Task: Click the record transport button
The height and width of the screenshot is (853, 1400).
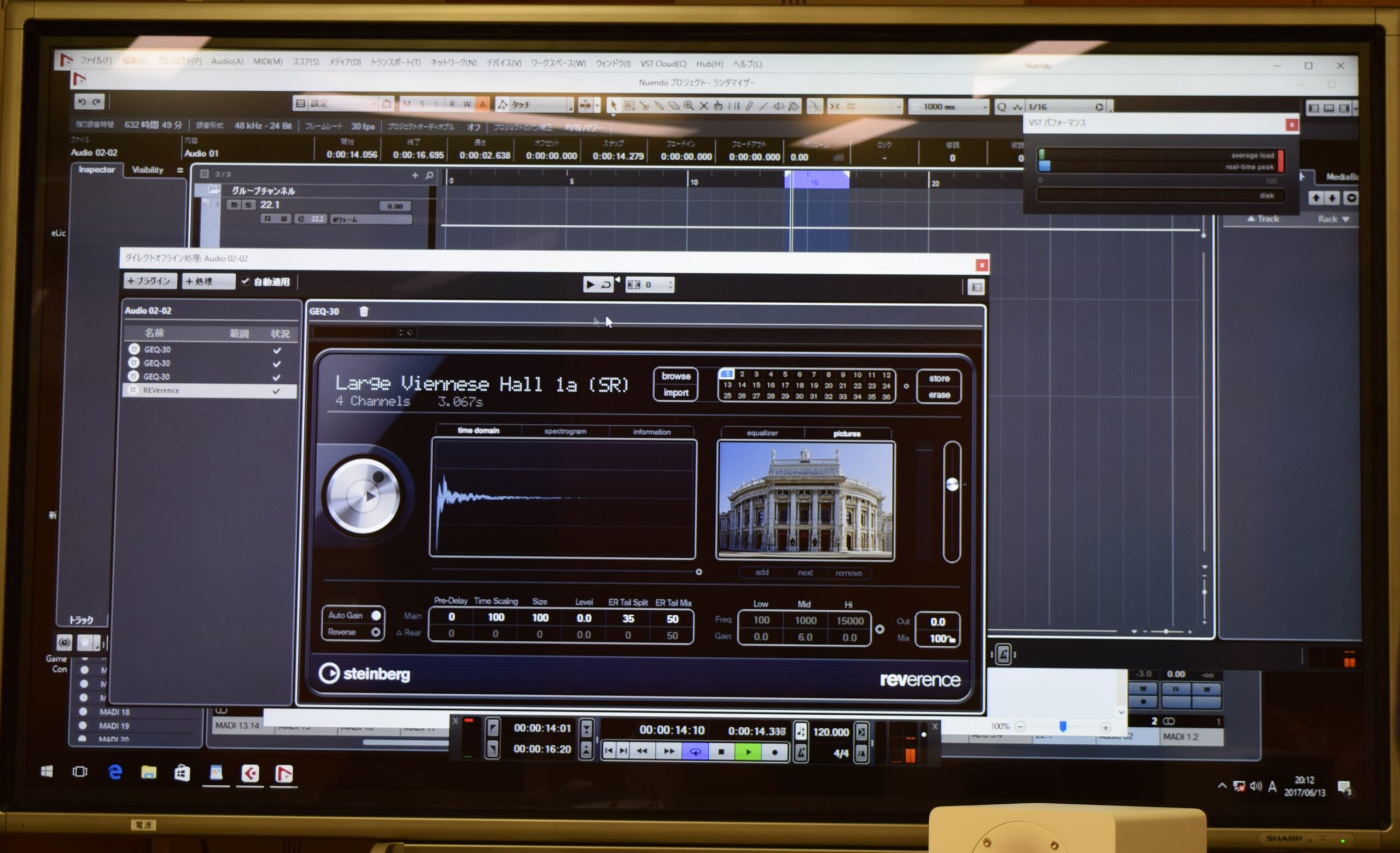Action: click(774, 752)
